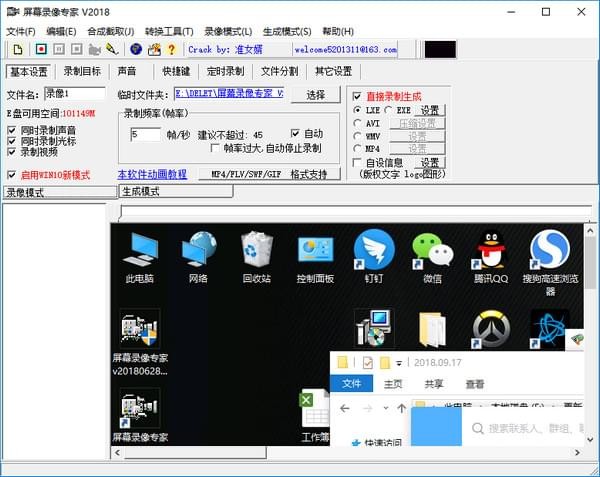Click the blue globe toolbar icon
The height and width of the screenshot is (477, 600).
coord(136,49)
